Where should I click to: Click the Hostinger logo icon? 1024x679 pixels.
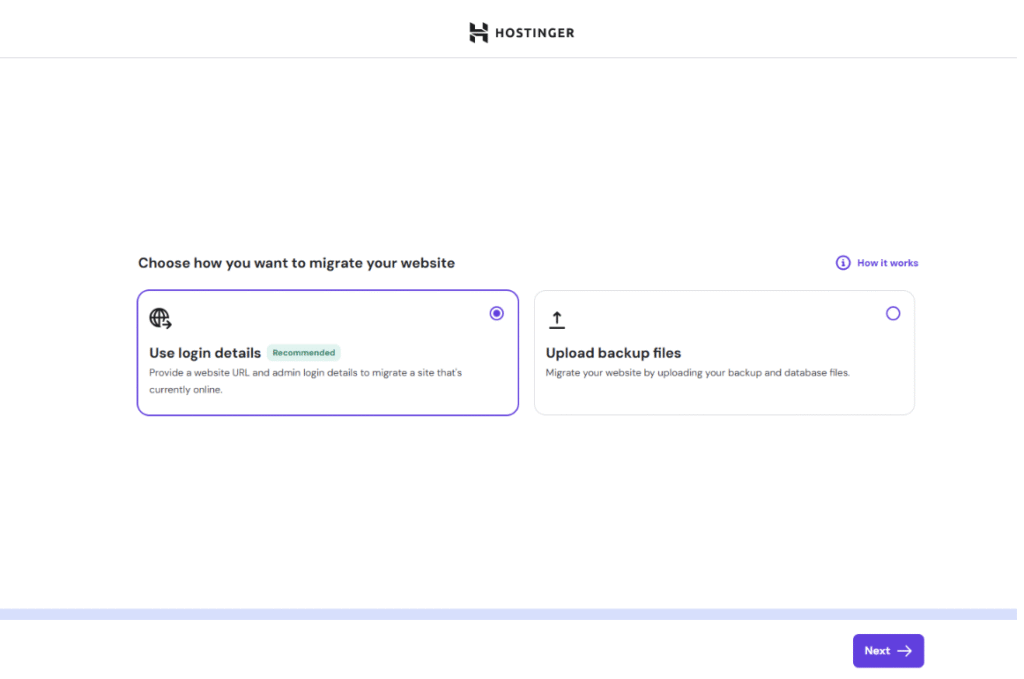point(479,32)
